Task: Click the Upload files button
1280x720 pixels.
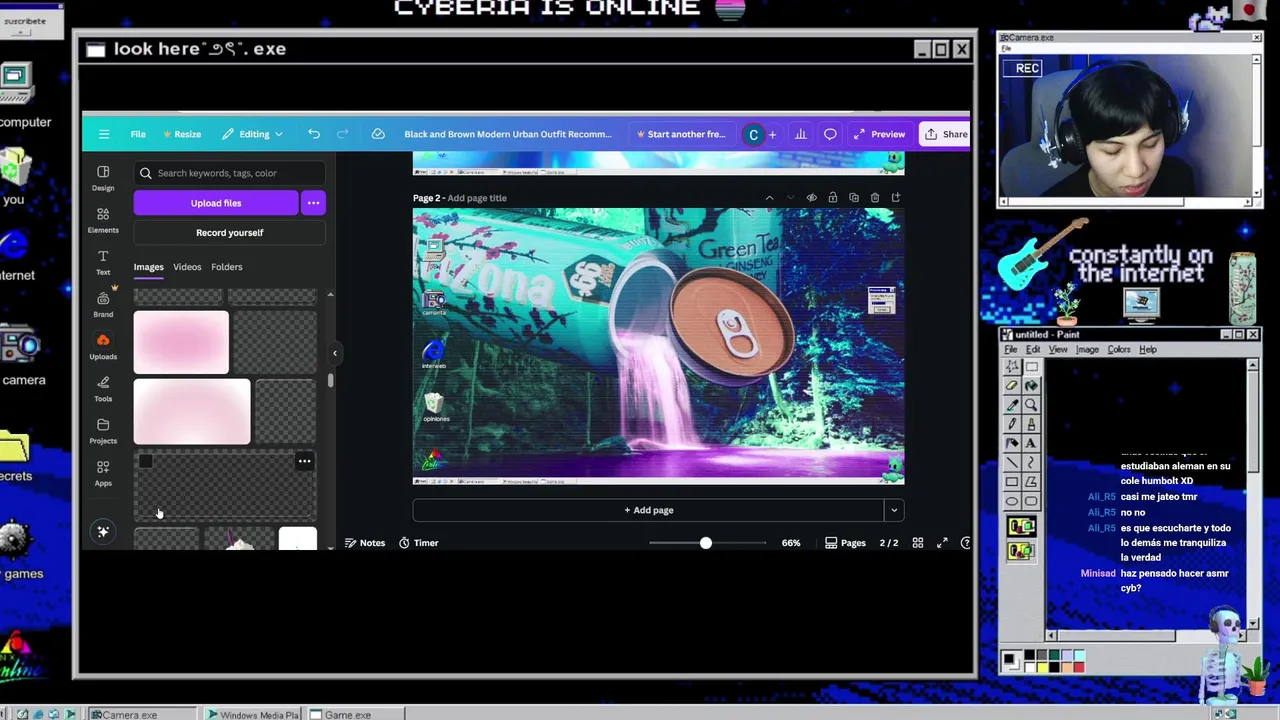Action: [x=216, y=203]
